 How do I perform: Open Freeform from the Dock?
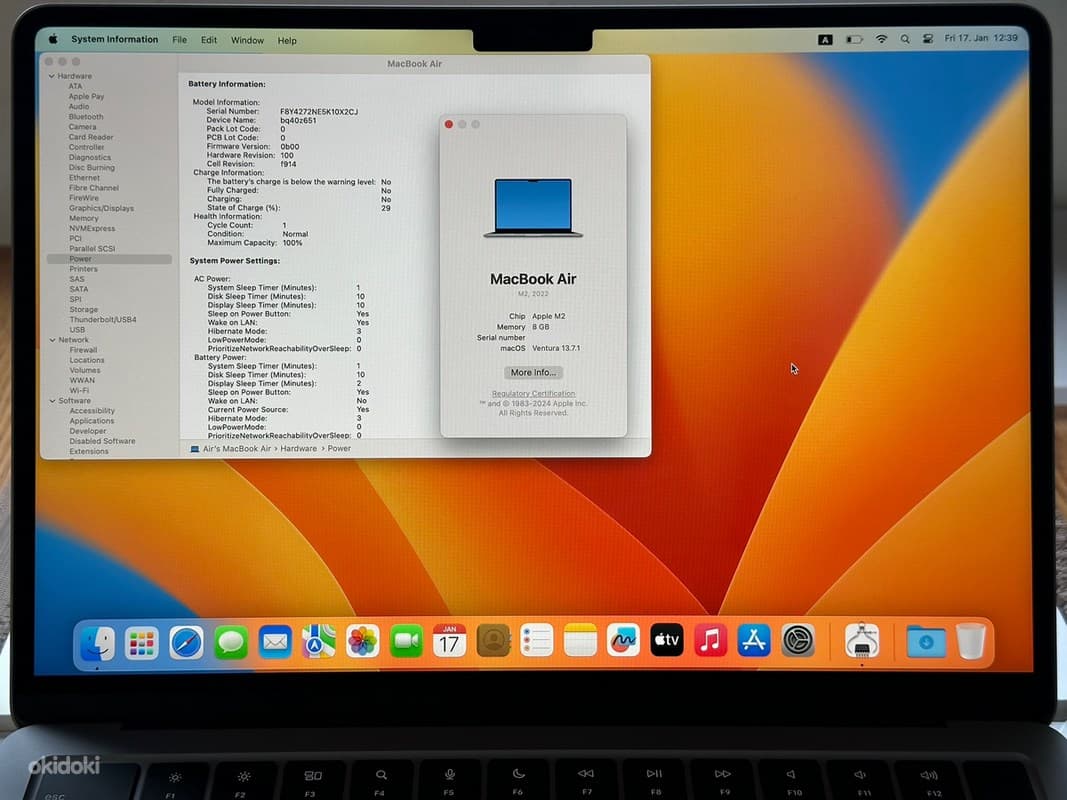coord(623,641)
